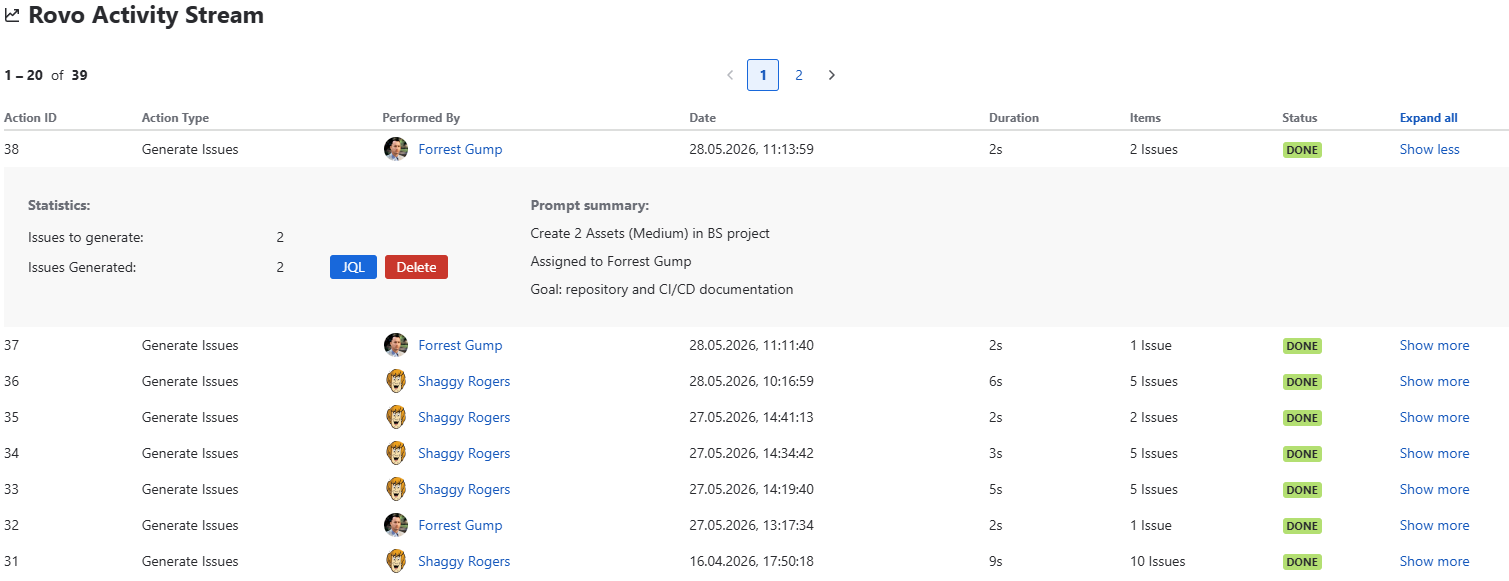Screen dimensions: 1509x581
Task: Click the Duration column header
Action: 1014,118
